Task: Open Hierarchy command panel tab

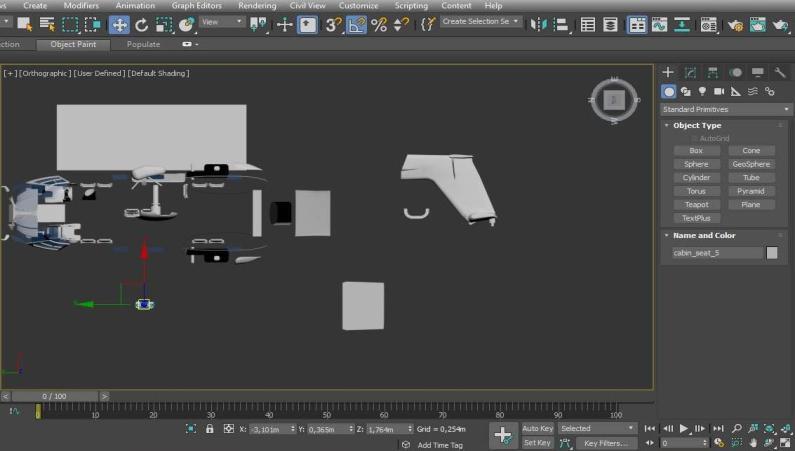Action: pyautogui.click(x=712, y=72)
